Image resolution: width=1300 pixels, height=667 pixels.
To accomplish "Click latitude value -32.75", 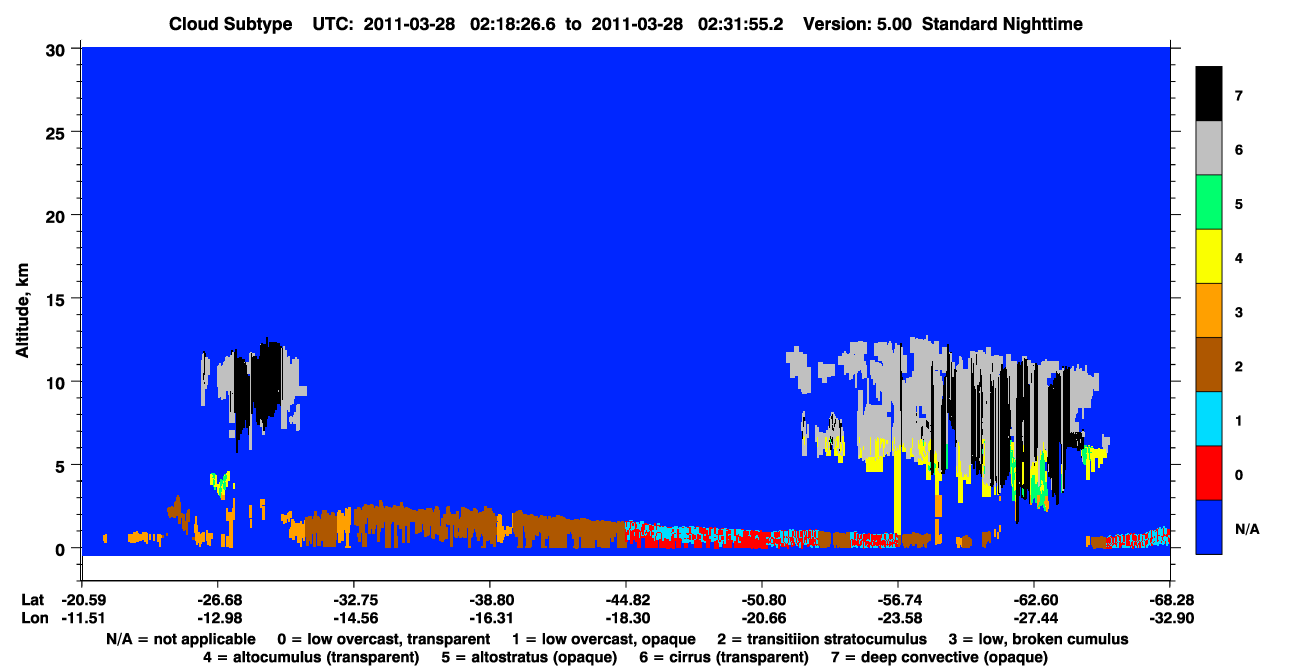I will click(x=353, y=600).
